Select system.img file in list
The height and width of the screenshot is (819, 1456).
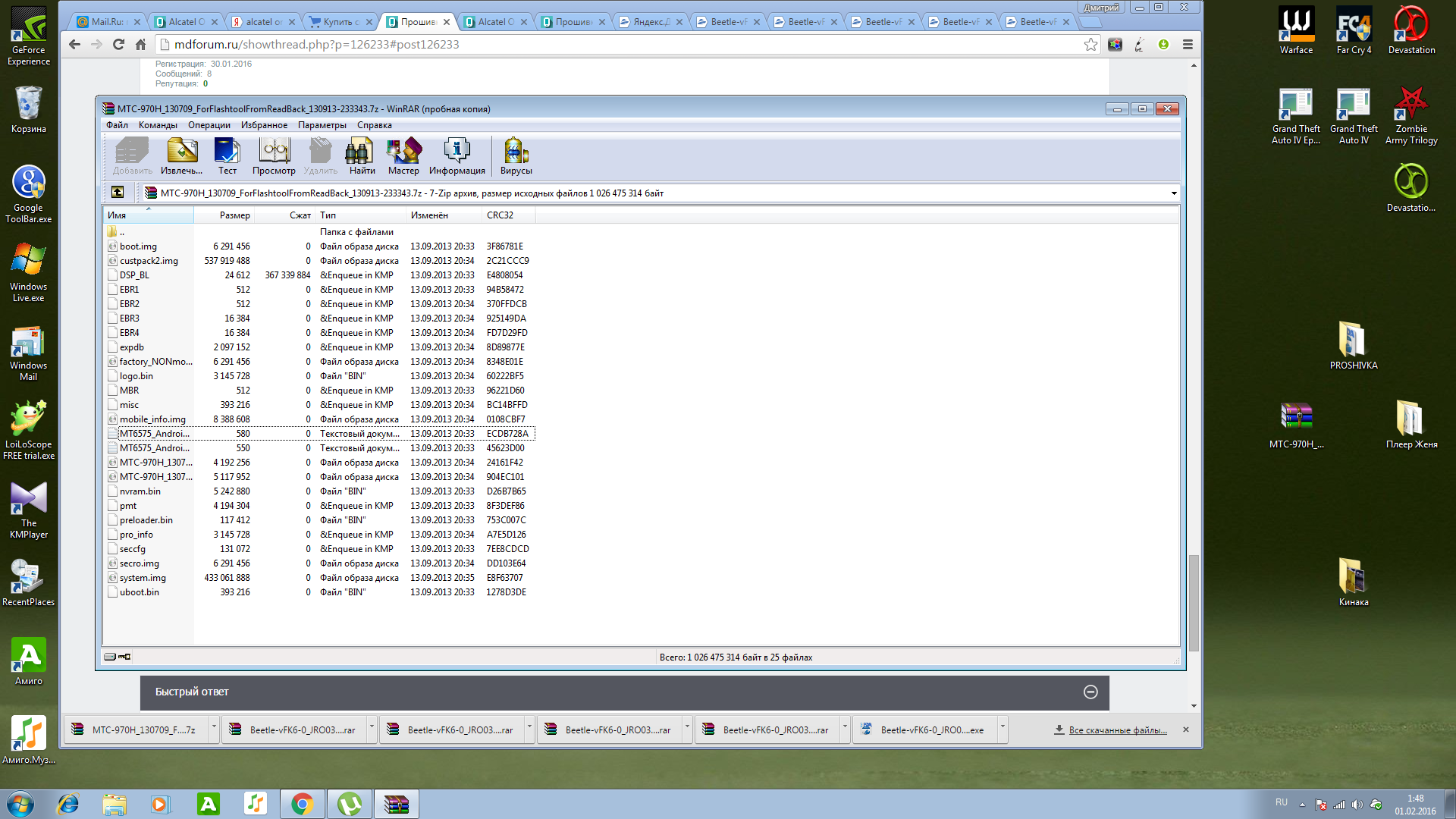[x=143, y=578]
